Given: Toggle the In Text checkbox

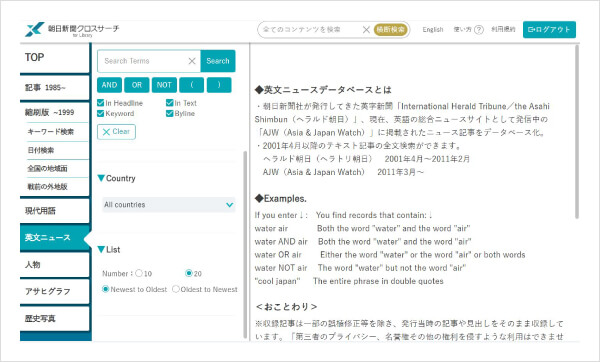Looking at the screenshot, I should [x=170, y=103].
